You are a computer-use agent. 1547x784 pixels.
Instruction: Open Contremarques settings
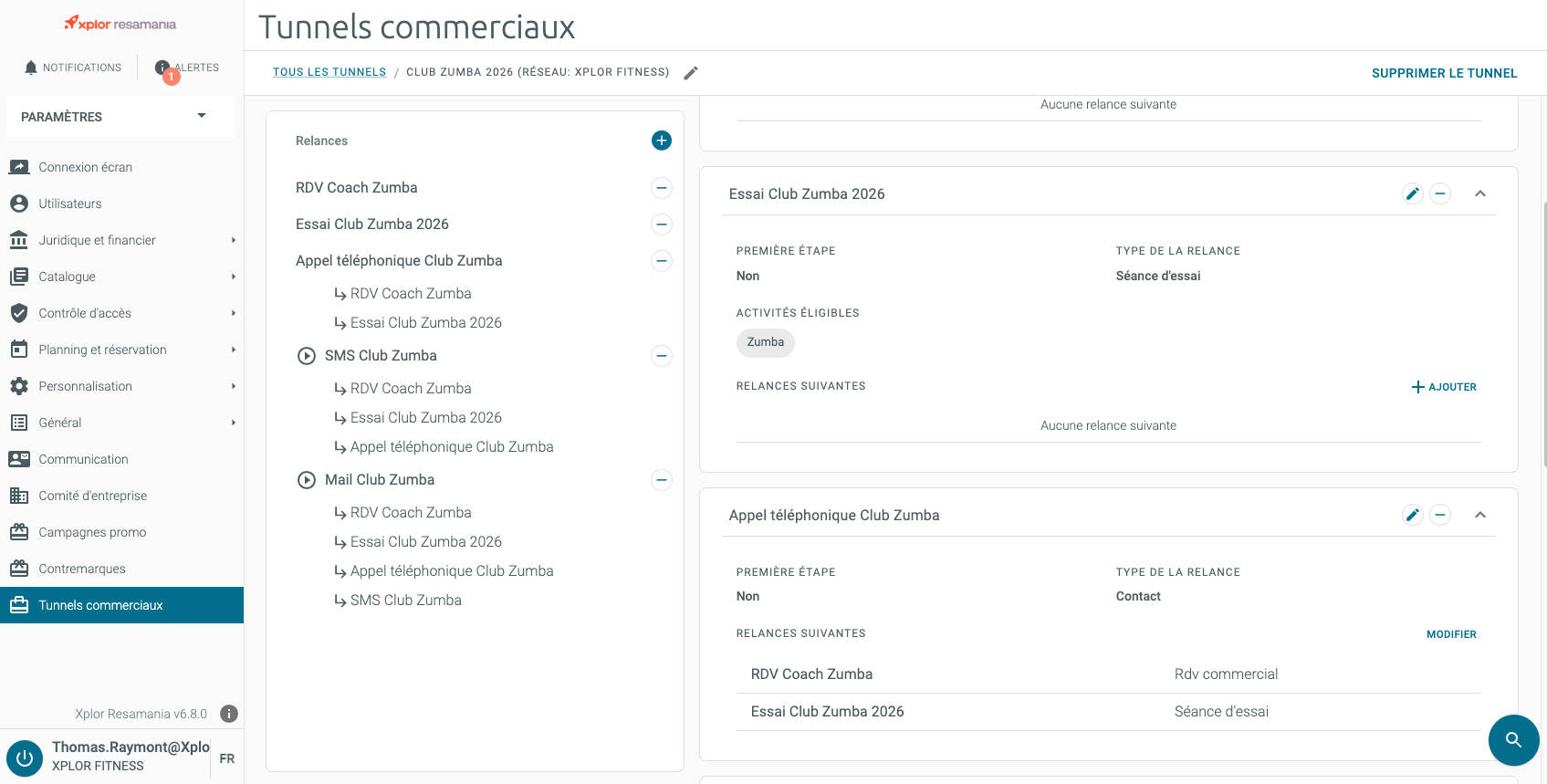tap(121, 569)
